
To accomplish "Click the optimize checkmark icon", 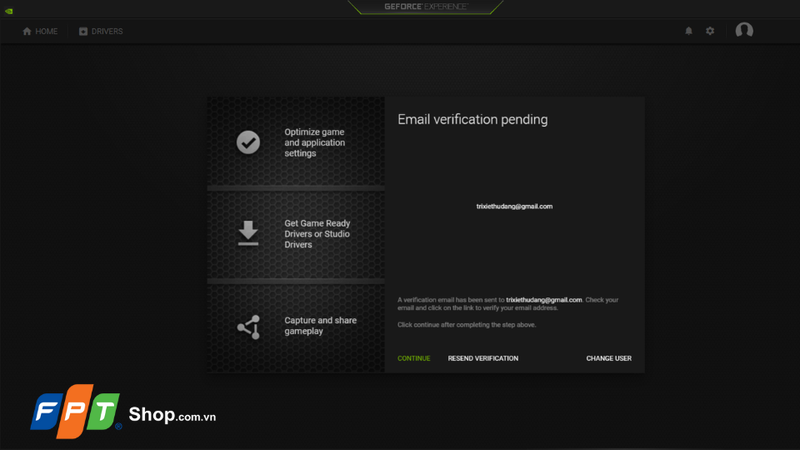I will 248,142.
